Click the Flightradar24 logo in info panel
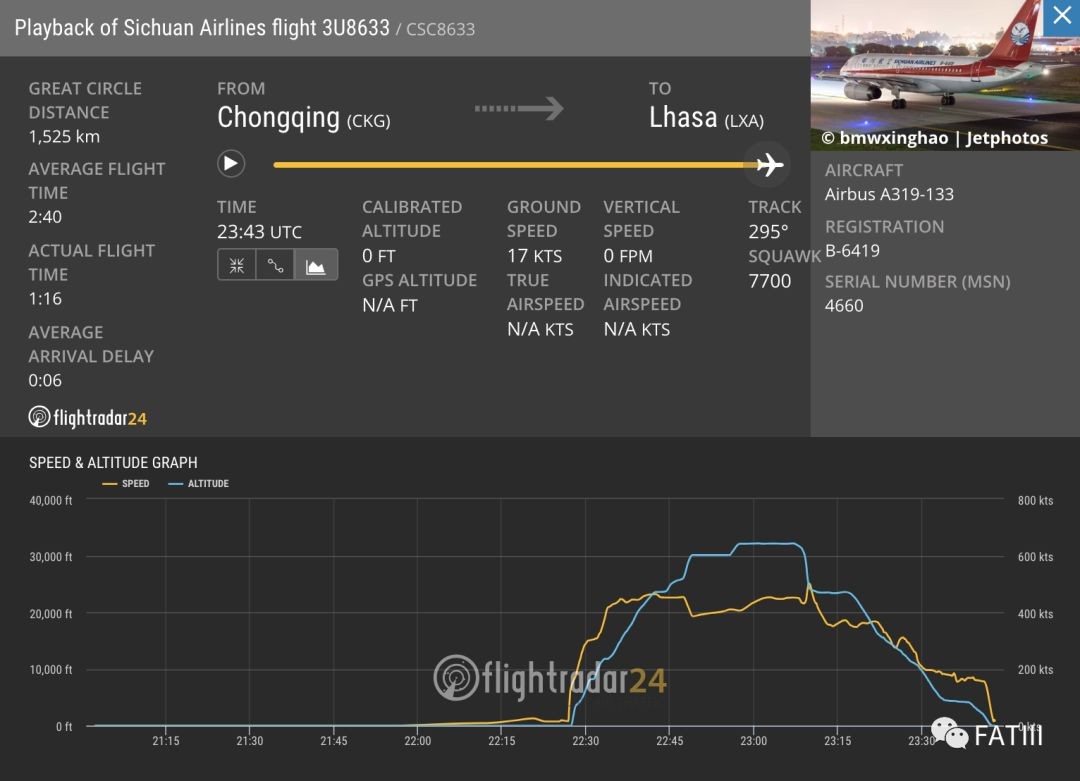Screen dimensions: 1080x781 click(x=88, y=417)
